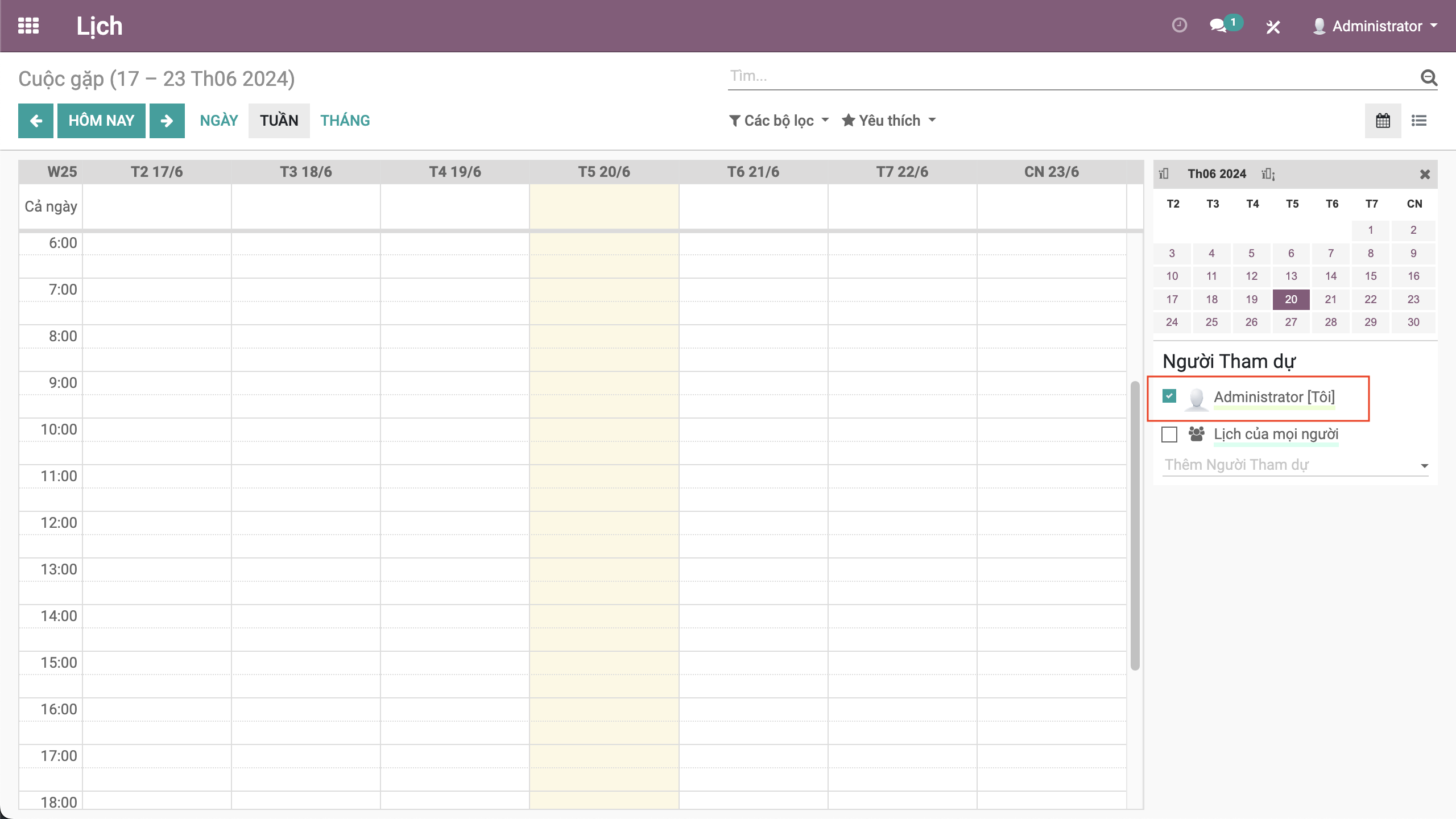The width and height of the screenshot is (1456, 819).
Task: Switch to the NGÀY day view
Action: click(x=219, y=121)
